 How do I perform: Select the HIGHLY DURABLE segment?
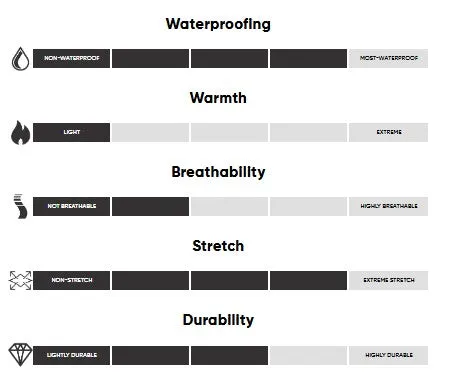[388, 355]
